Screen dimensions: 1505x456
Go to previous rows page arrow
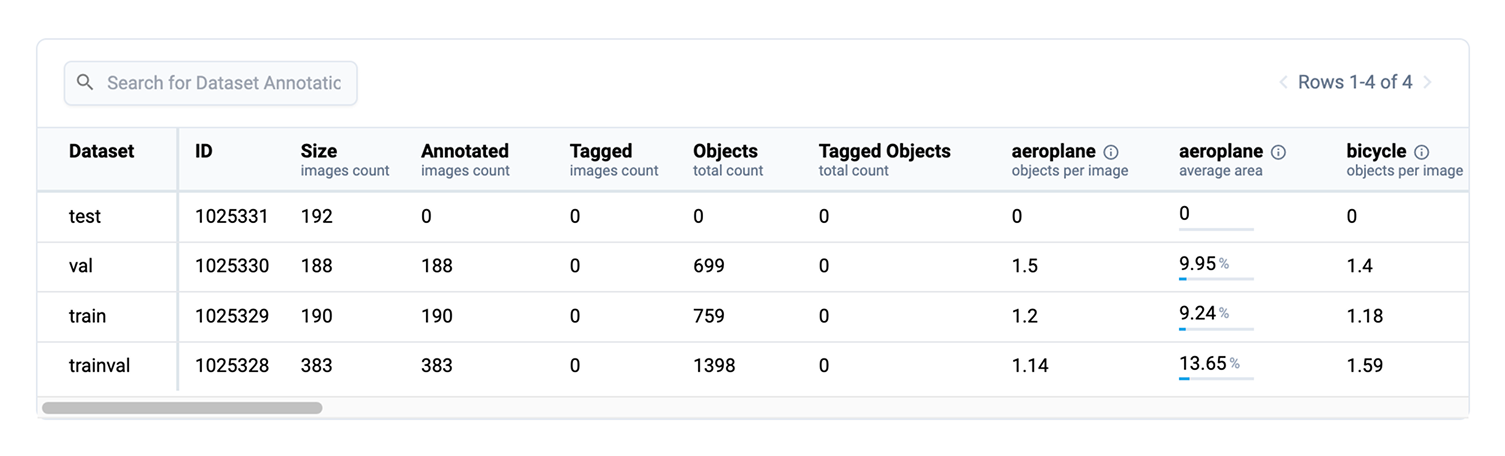click(x=1283, y=83)
